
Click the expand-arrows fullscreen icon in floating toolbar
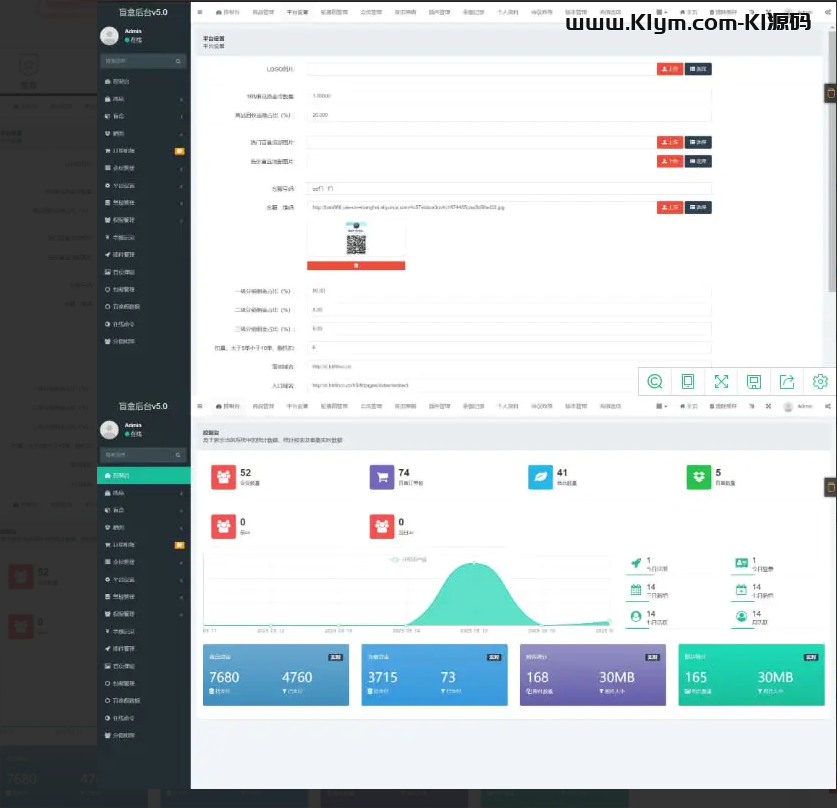click(x=721, y=381)
